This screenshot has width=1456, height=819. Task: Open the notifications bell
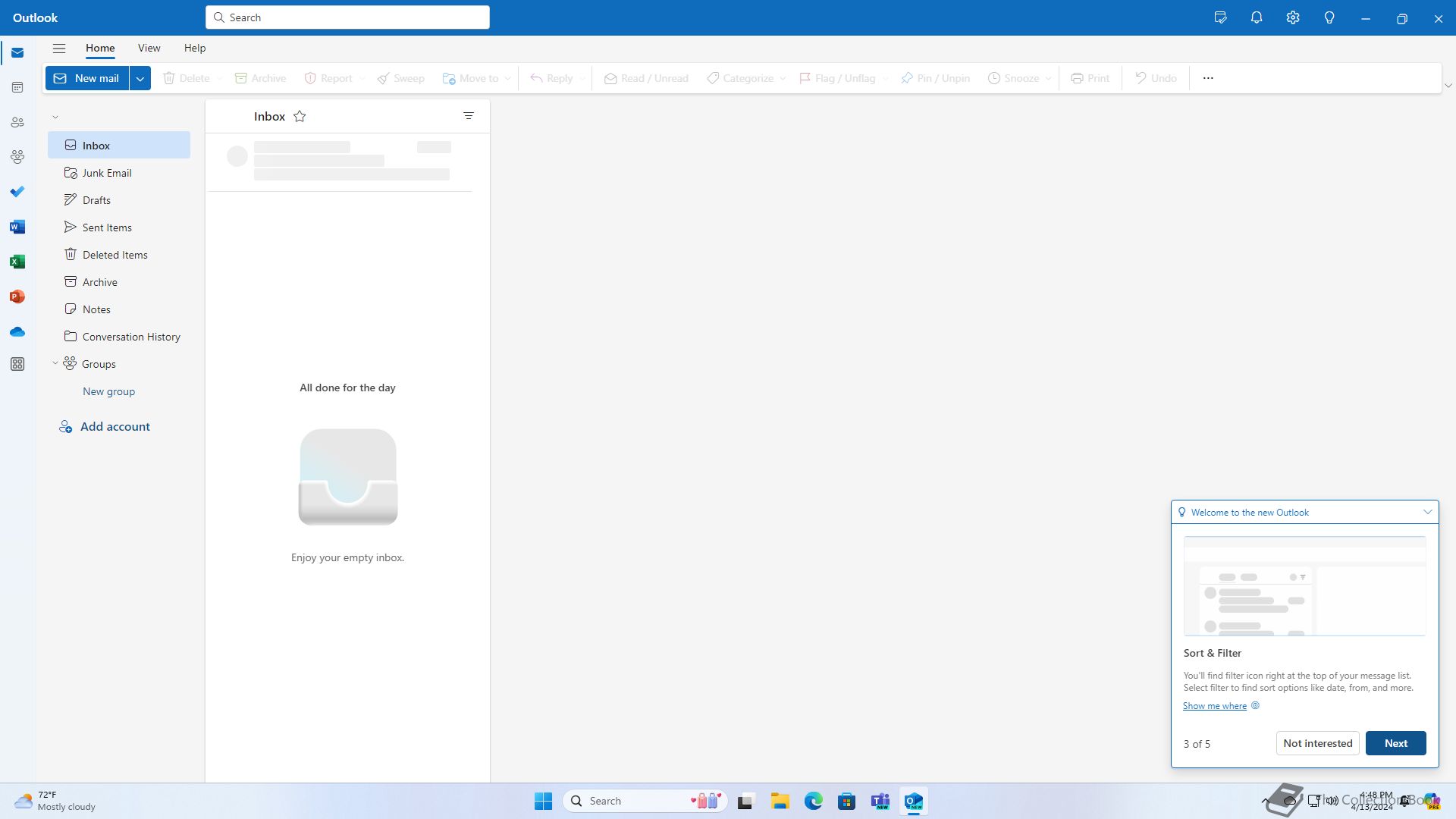pyautogui.click(x=1257, y=18)
